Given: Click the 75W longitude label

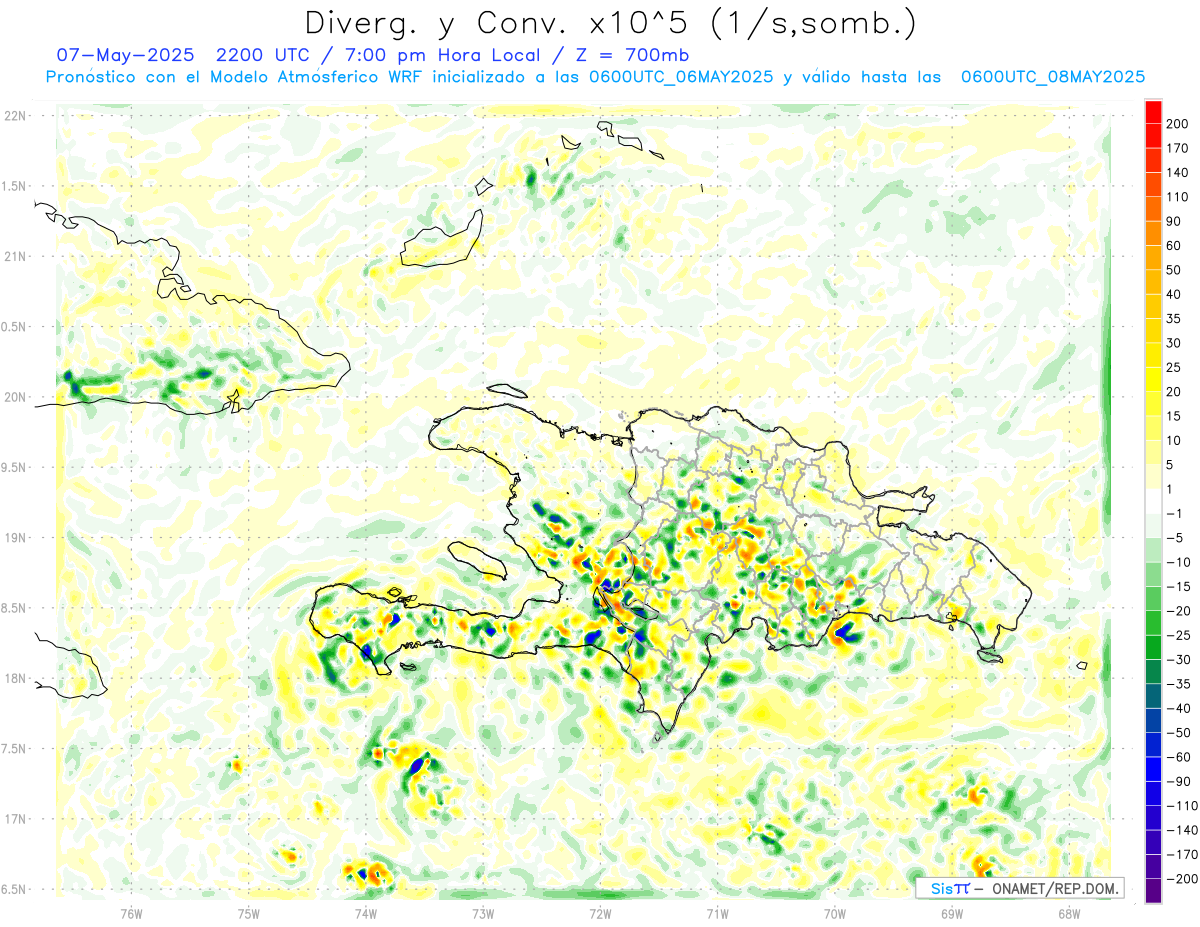Looking at the screenshot, I should click(248, 912).
